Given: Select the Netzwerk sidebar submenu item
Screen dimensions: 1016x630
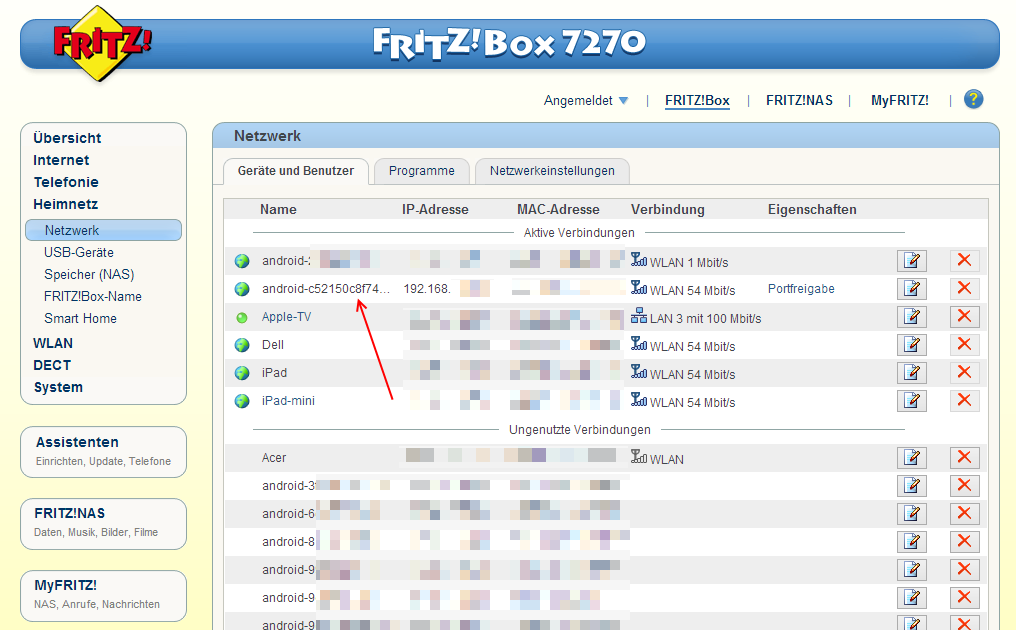Looking at the screenshot, I should (104, 230).
